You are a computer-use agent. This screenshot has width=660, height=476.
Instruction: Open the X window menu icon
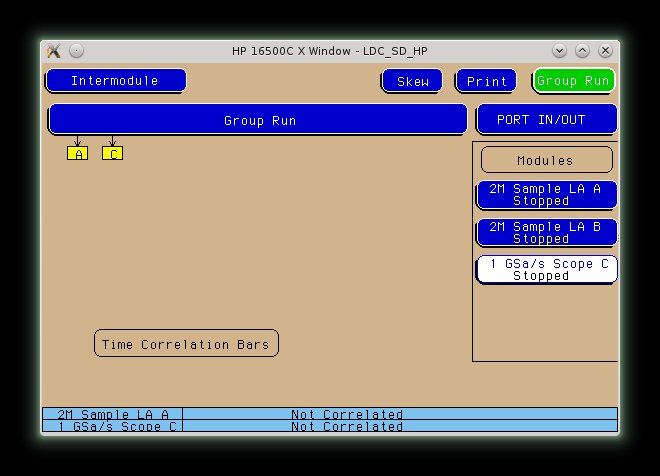[54, 51]
